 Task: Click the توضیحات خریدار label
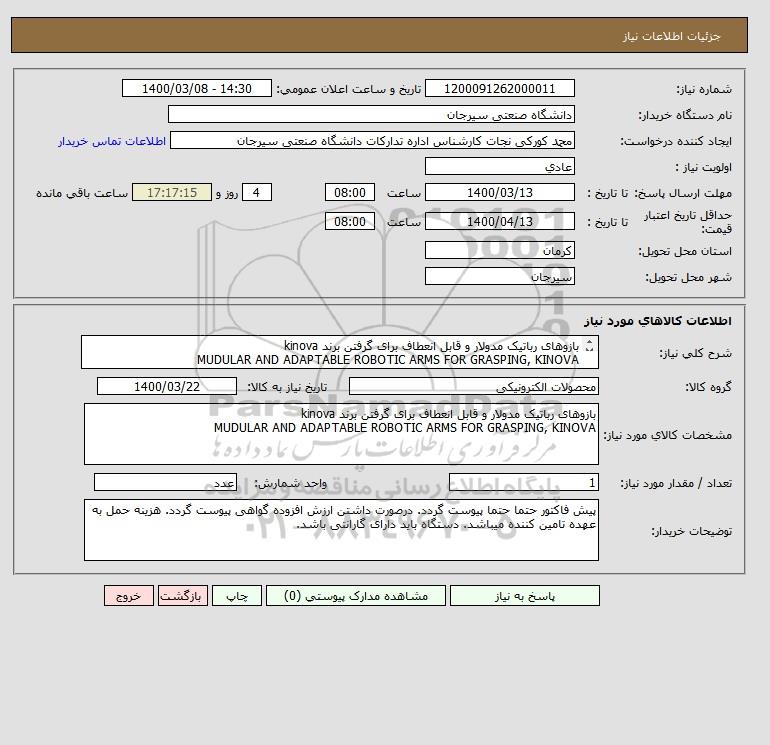click(691, 531)
